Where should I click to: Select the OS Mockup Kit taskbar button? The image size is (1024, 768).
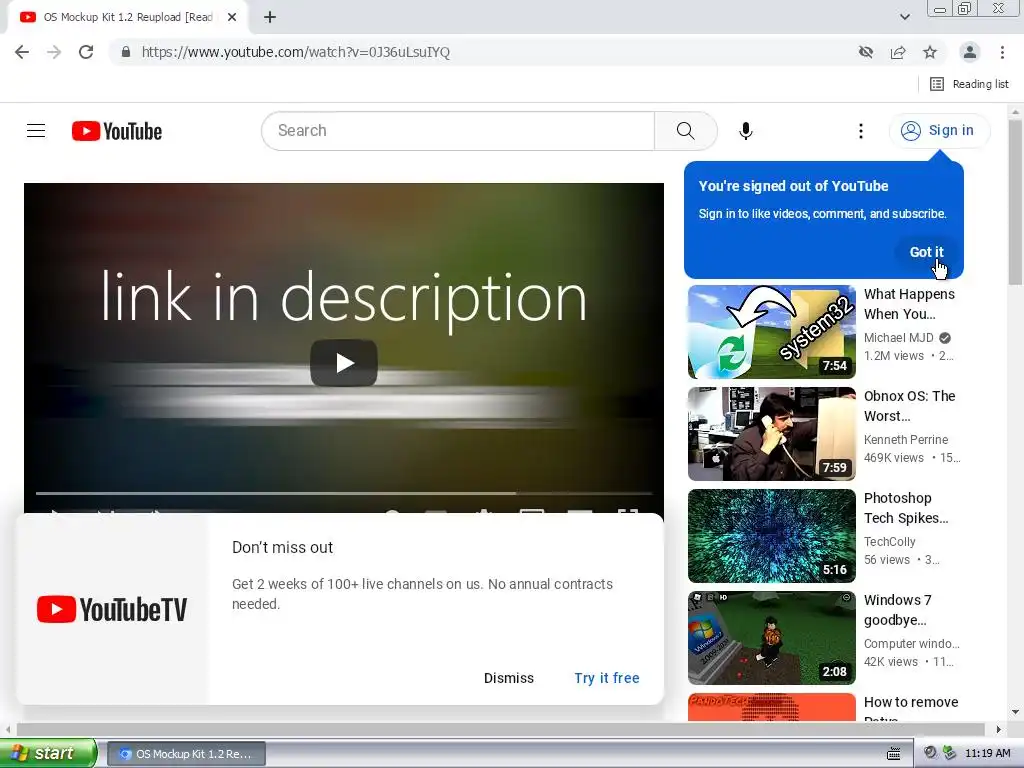[186, 754]
